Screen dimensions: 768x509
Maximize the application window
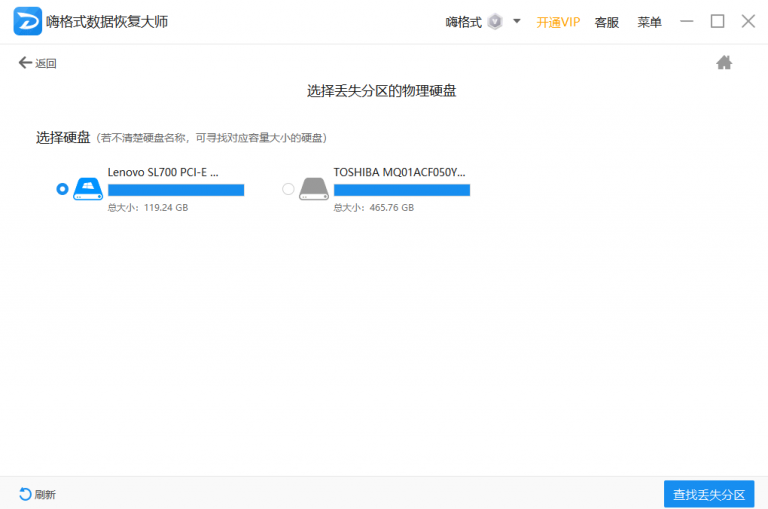click(x=717, y=21)
